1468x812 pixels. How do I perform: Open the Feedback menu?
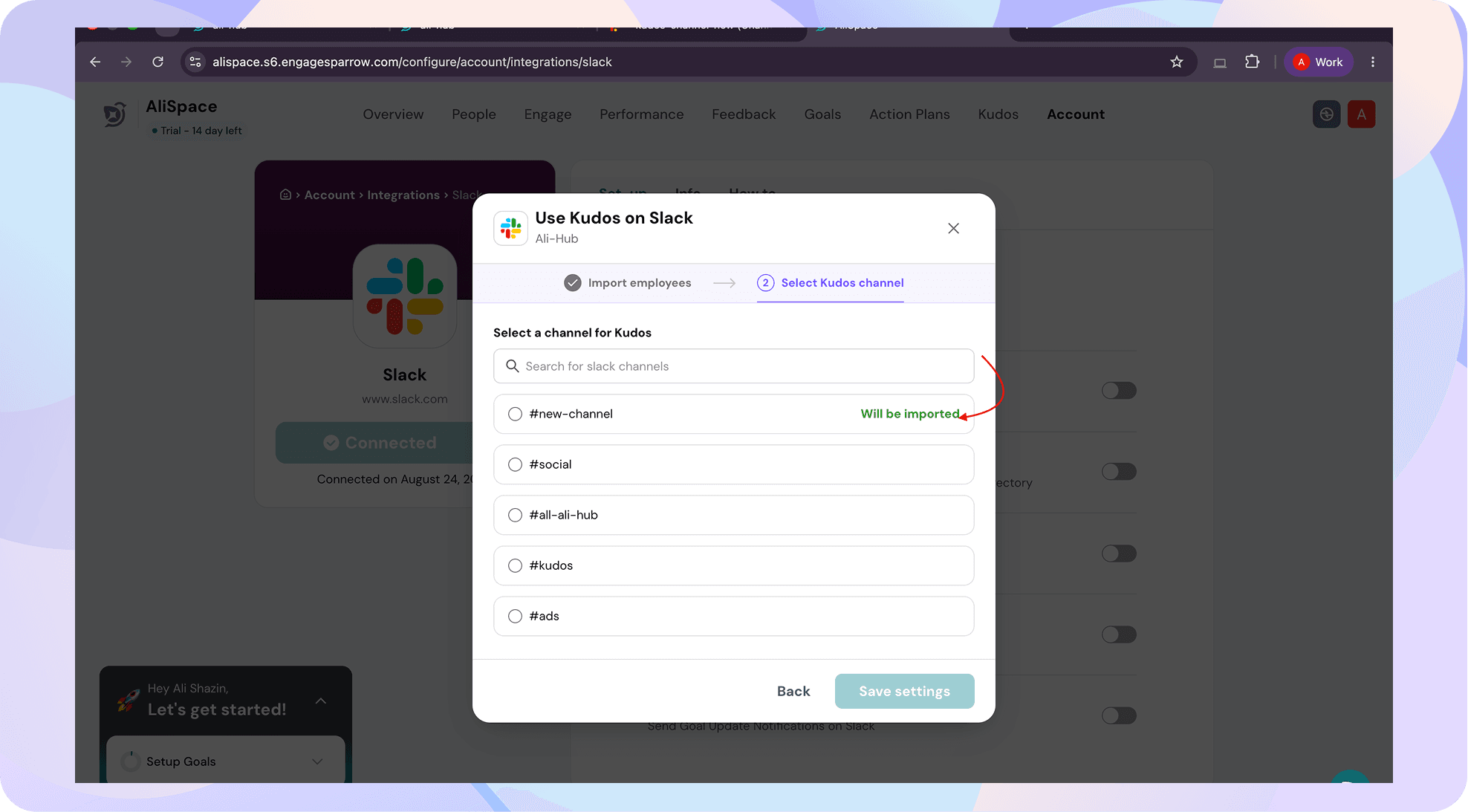pyautogui.click(x=744, y=114)
